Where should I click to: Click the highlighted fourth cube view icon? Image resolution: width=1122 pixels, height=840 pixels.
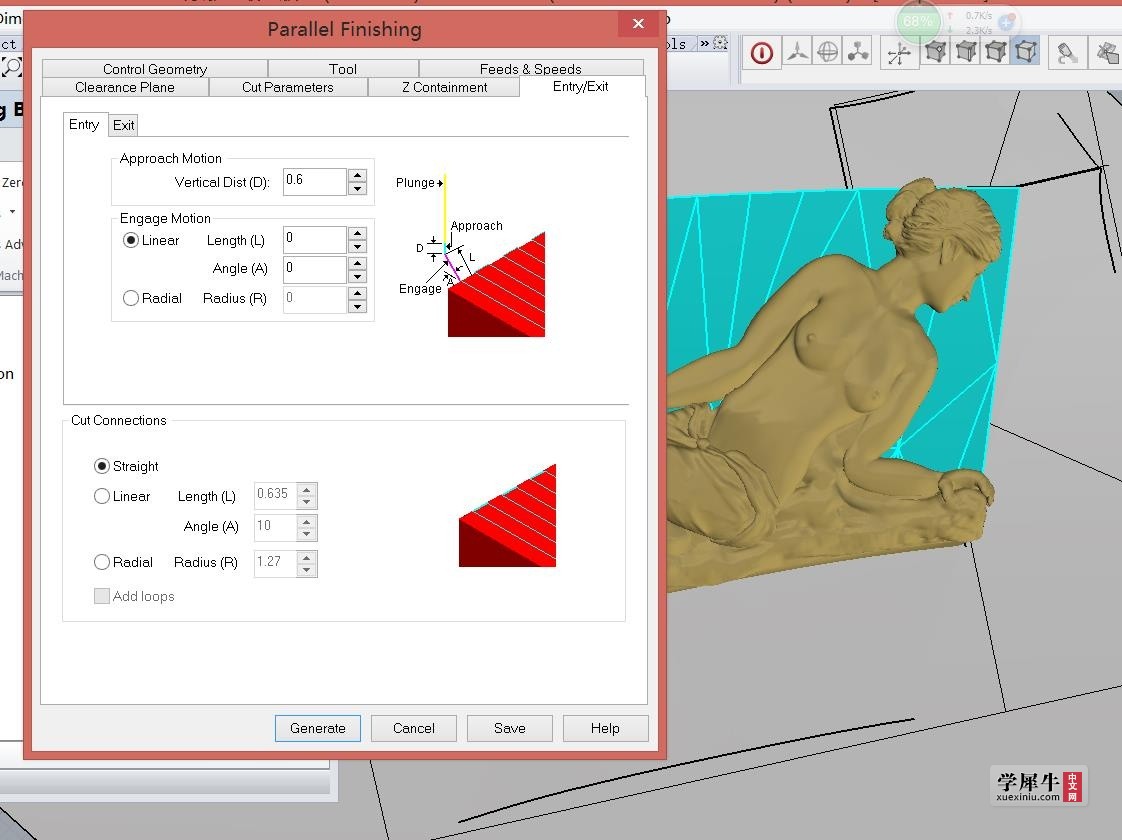(x=1025, y=52)
